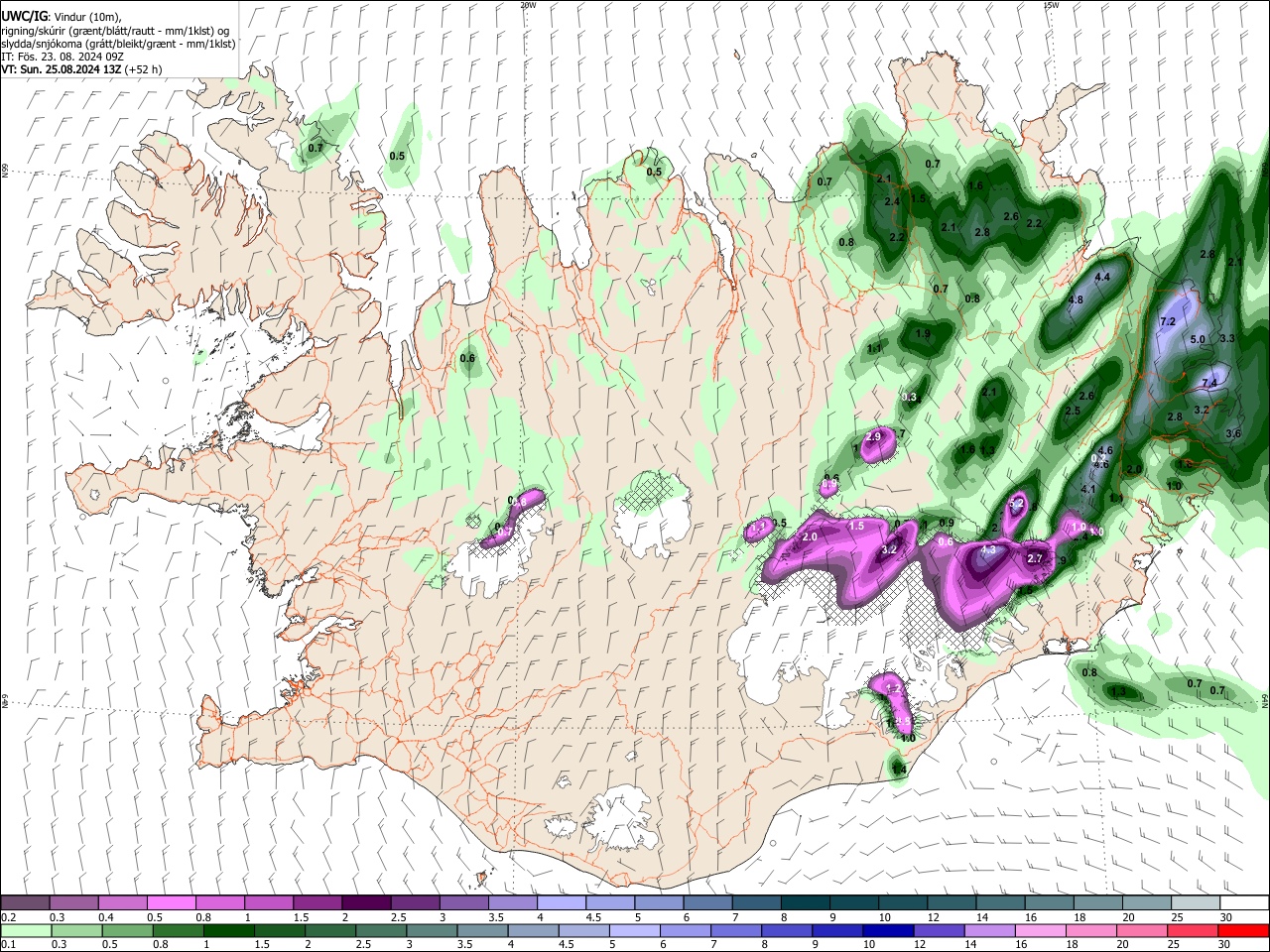The image size is (1270, 952).
Task: Click the white 3.2 label in purple area
Action: tap(889, 549)
